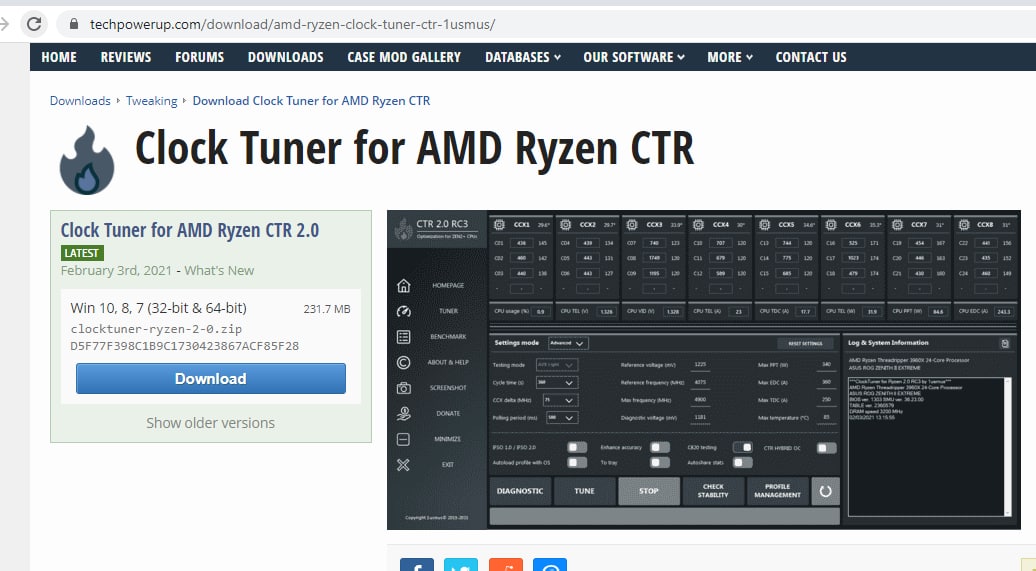This screenshot has height=571, width=1036.
Task: Share the page via the Twitter icon
Action: click(x=461, y=564)
